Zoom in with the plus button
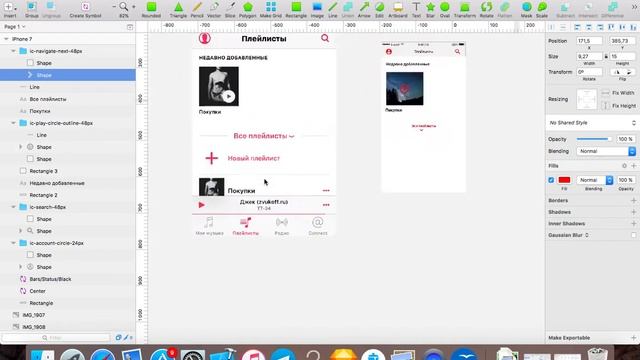Viewport: 640px width, 360px height. coord(133,7)
